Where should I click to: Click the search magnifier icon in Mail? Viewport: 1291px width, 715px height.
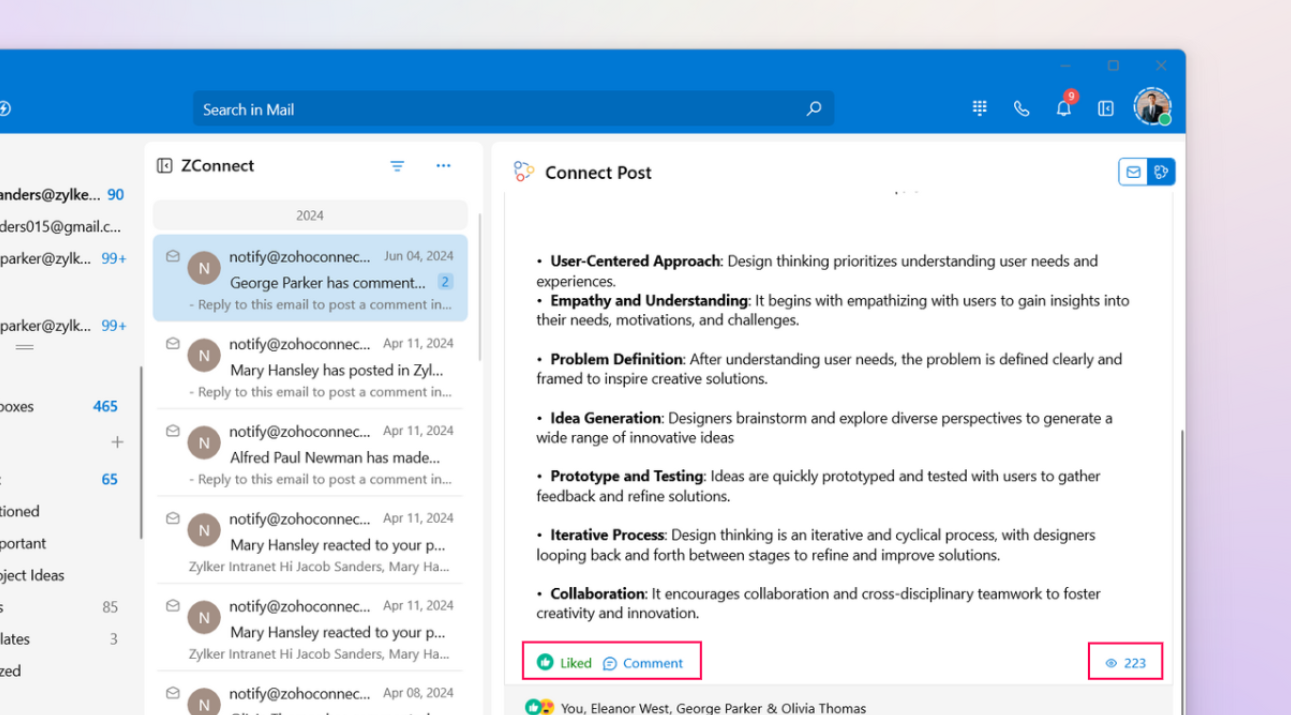tap(814, 109)
